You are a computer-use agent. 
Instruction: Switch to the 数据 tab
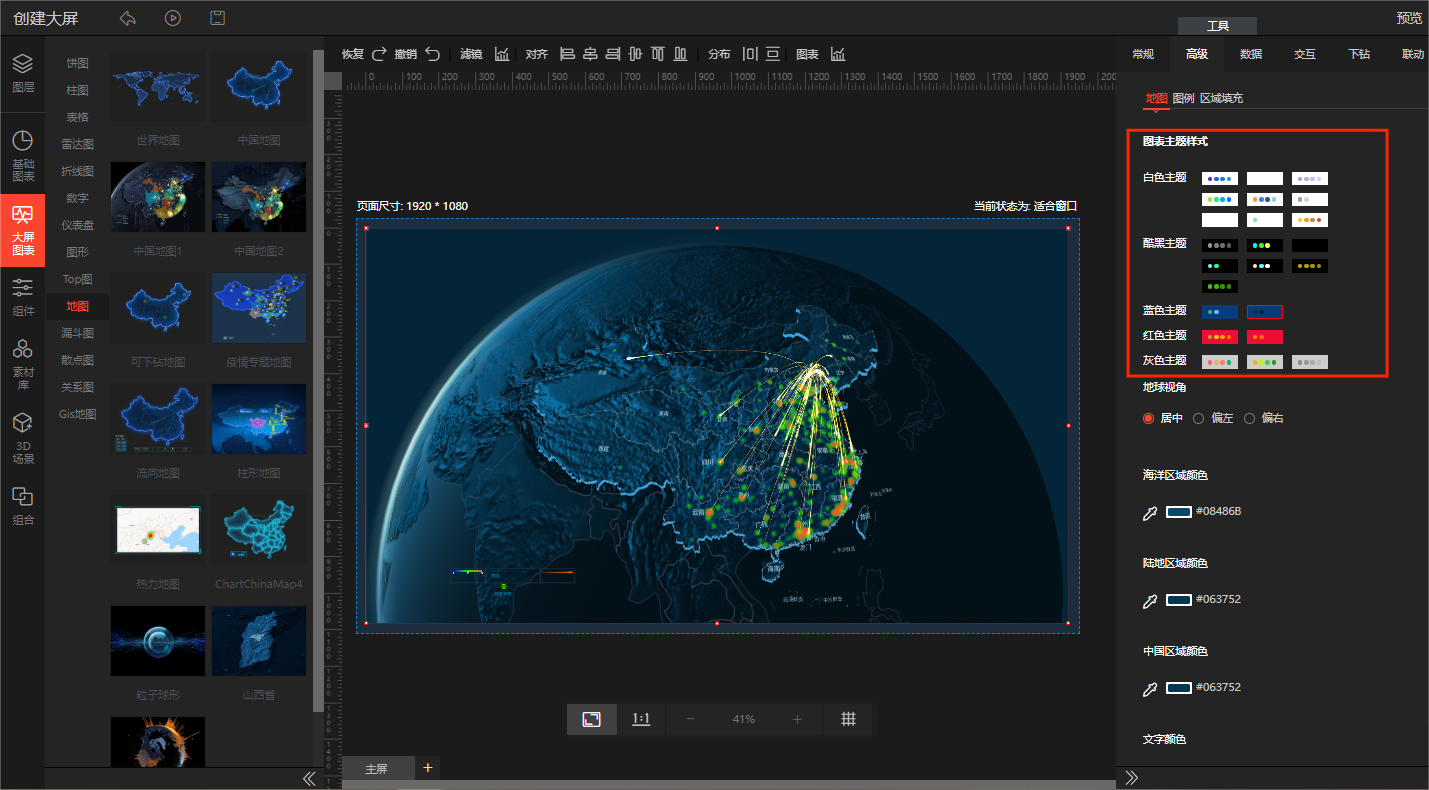pos(1250,54)
